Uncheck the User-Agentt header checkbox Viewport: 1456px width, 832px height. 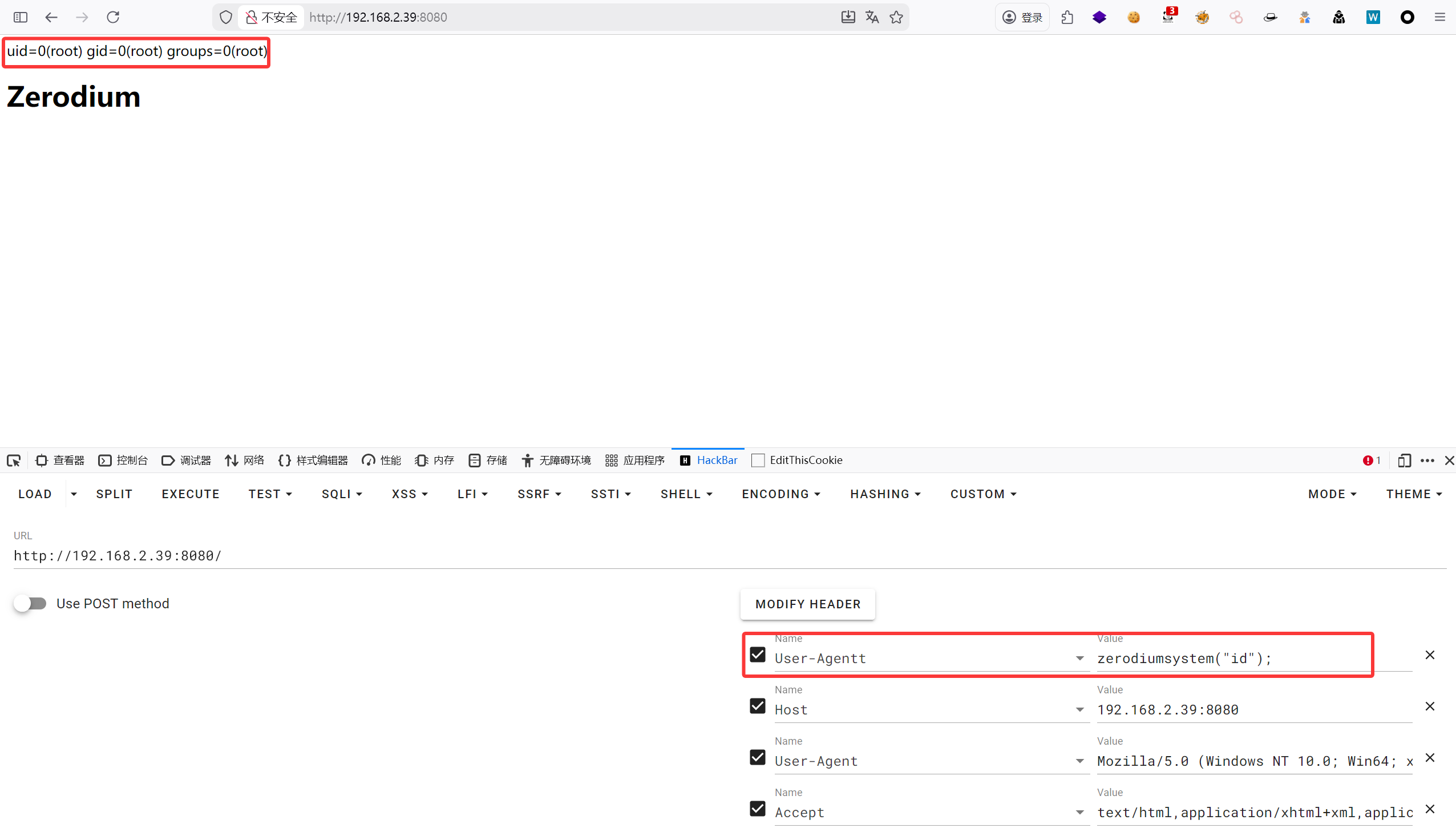tap(758, 655)
